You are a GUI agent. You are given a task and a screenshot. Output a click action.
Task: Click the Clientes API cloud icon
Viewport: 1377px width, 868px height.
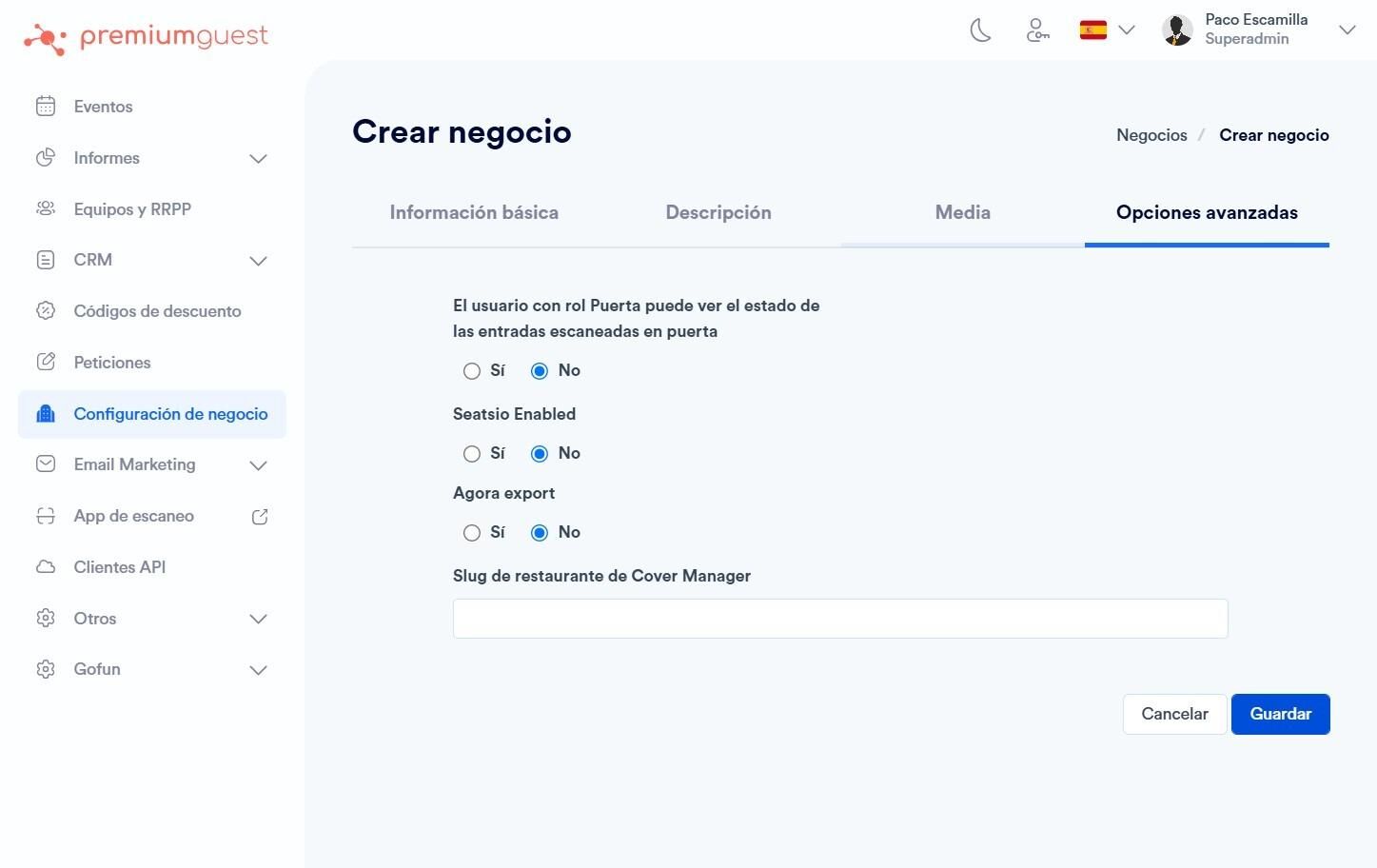click(x=46, y=567)
